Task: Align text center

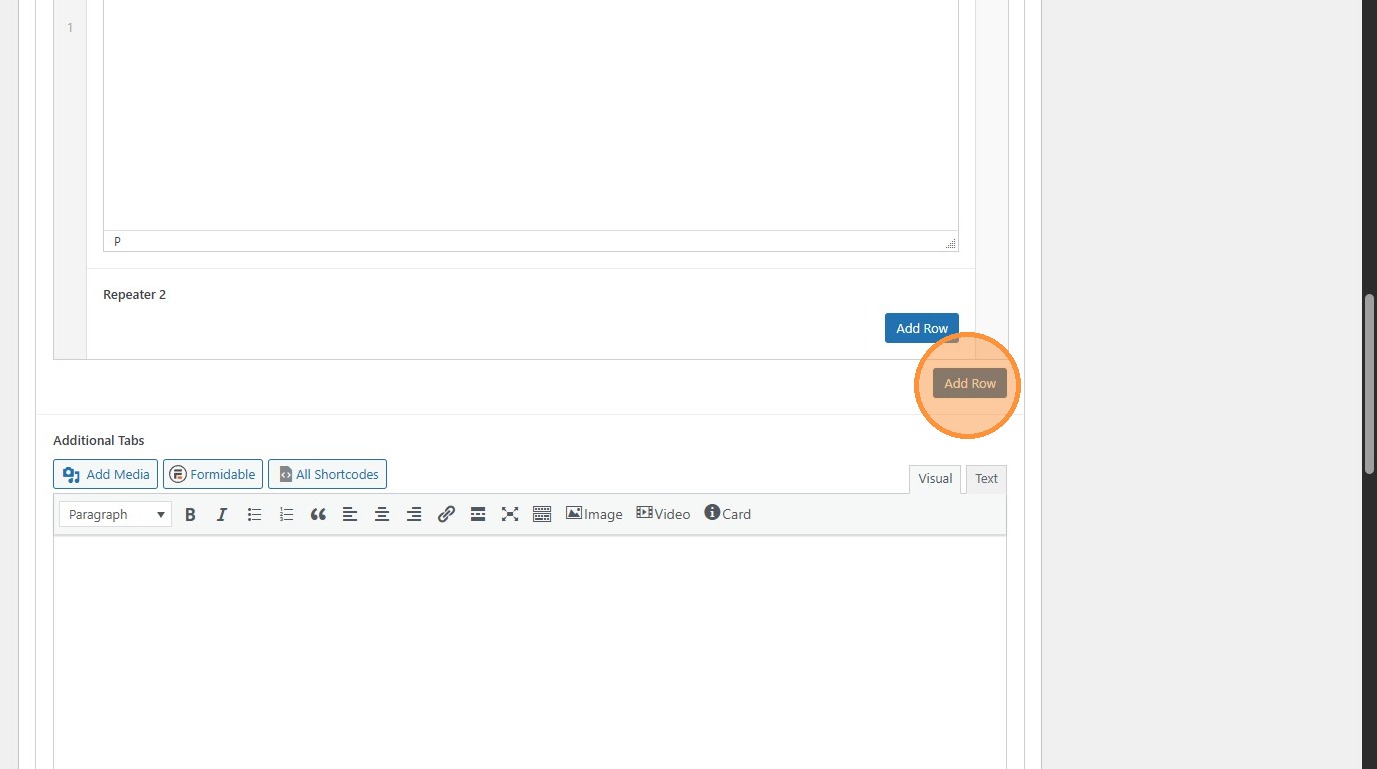Action: tap(382, 514)
